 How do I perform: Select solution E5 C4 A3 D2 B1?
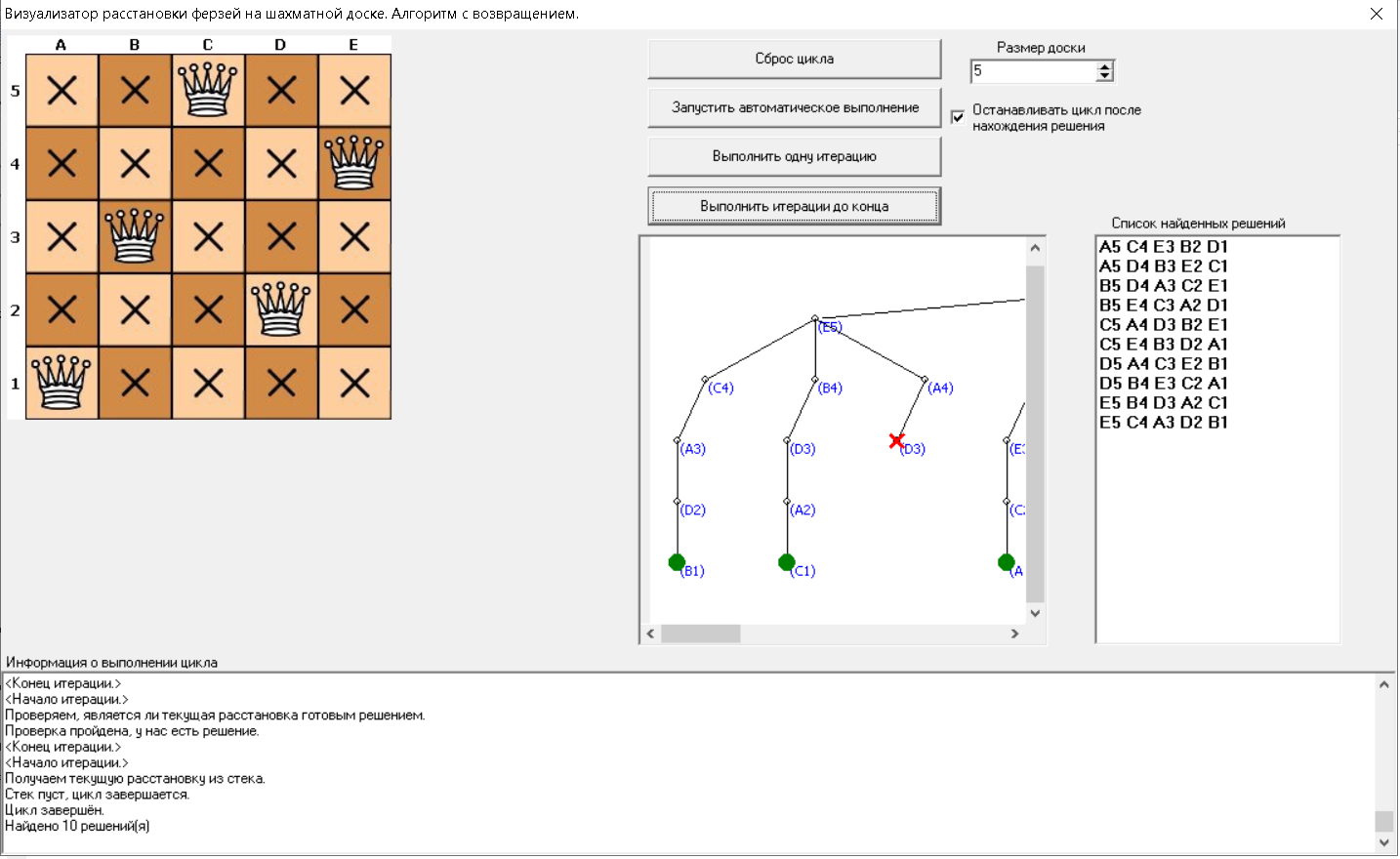click(x=1163, y=423)
